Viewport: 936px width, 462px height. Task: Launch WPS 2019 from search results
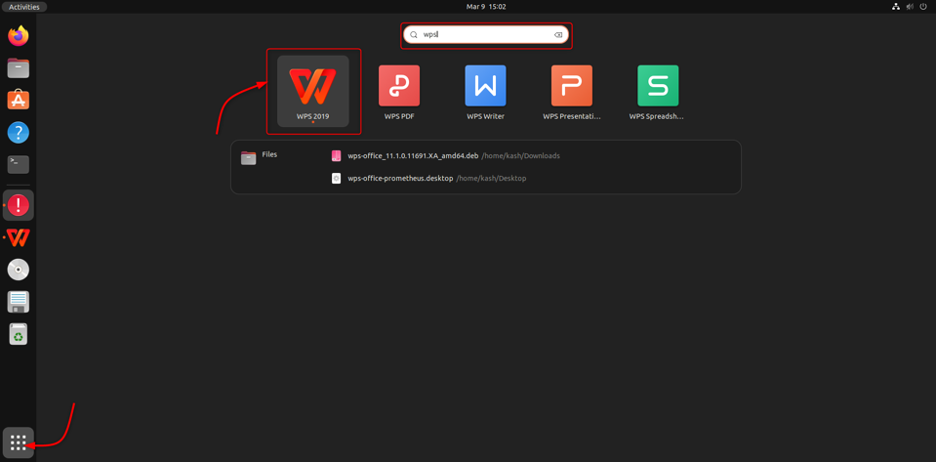click(x=313, y=91)
